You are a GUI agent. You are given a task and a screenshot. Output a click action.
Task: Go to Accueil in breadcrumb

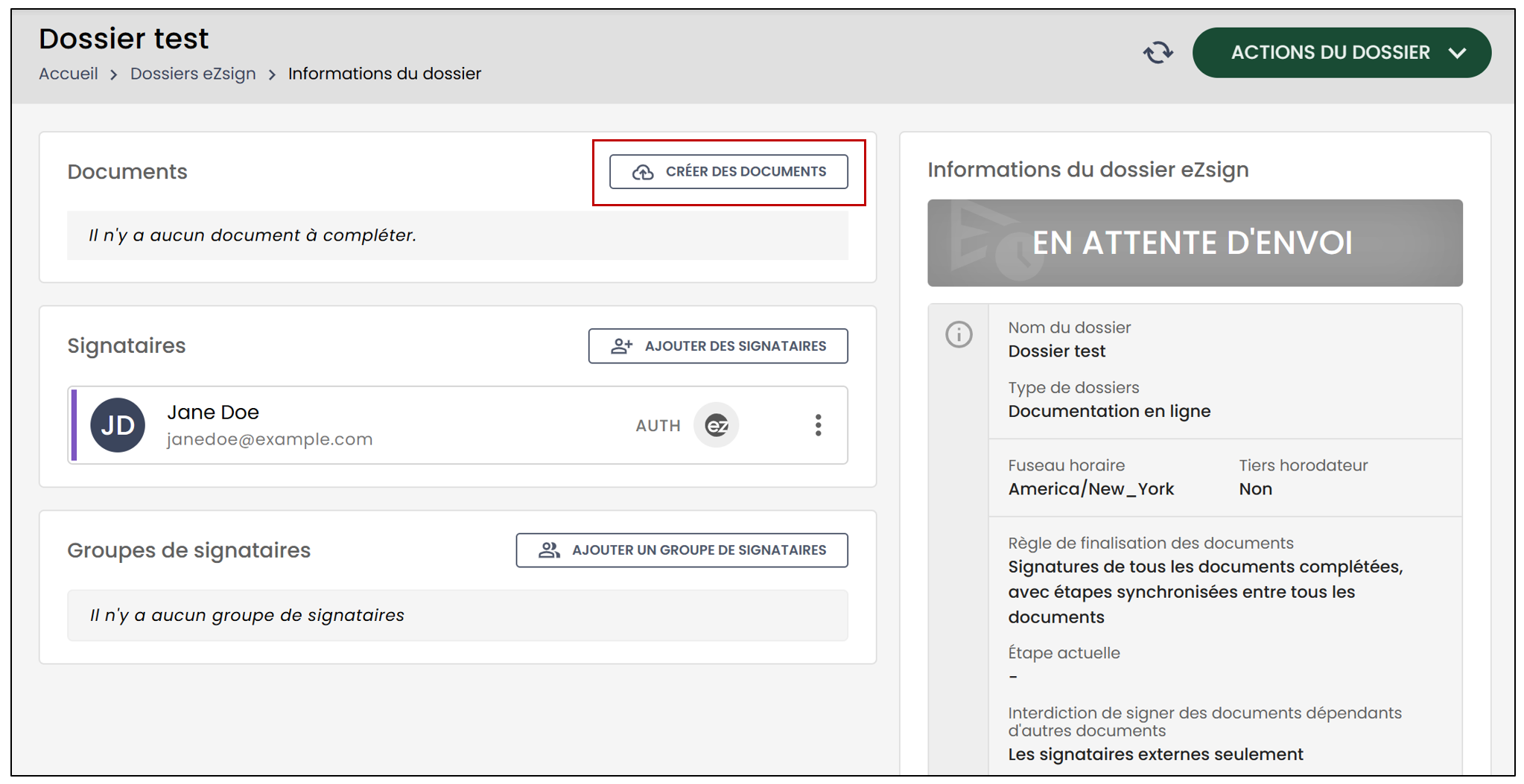(69, 74)
